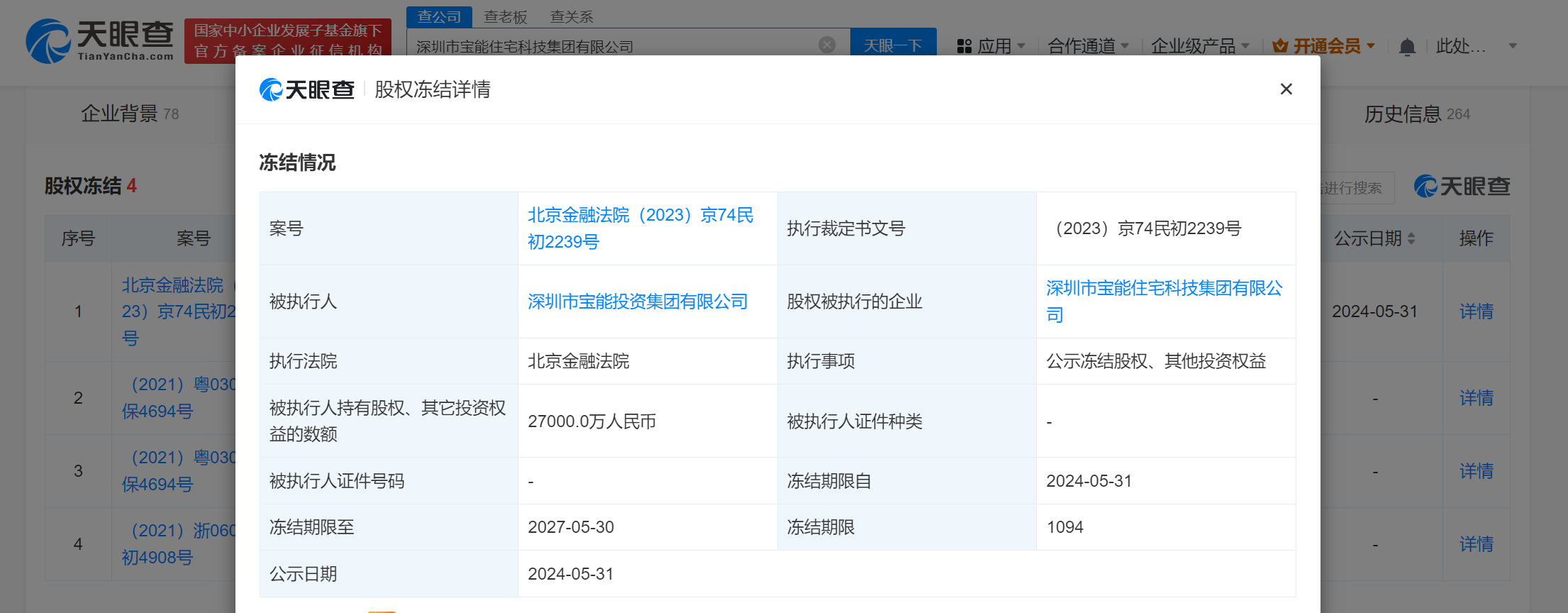Click the 天眼一下 search button
Viewport: 1568px width, 613px height.
893,44
